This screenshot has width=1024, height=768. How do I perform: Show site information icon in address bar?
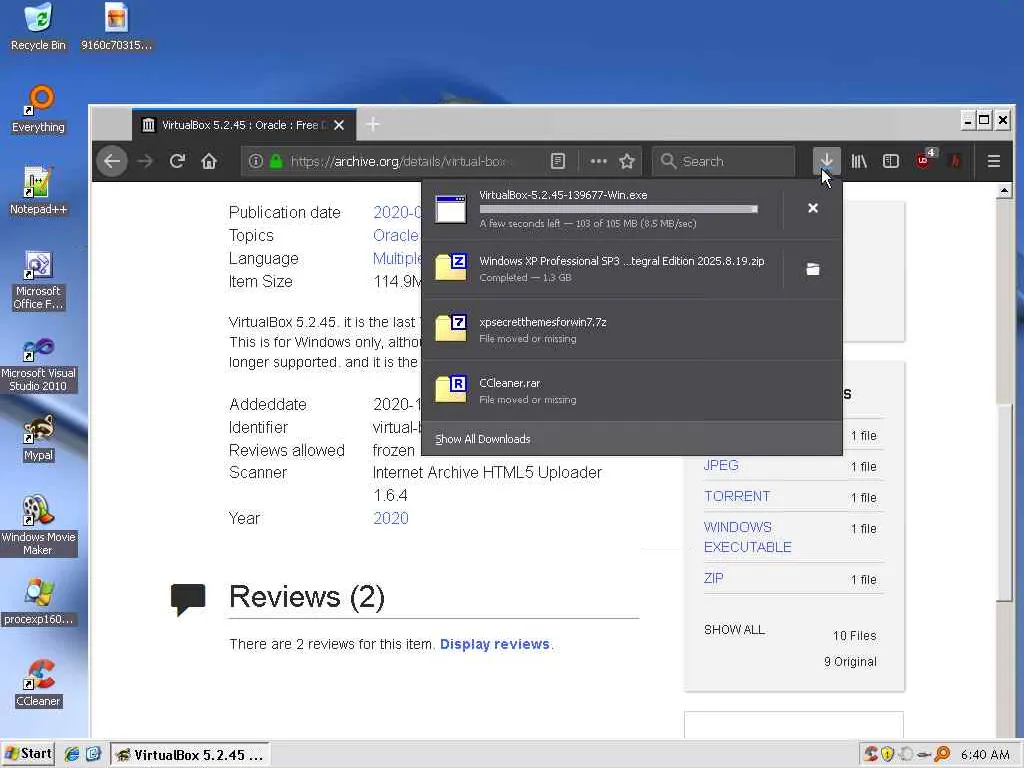(255, 161)
